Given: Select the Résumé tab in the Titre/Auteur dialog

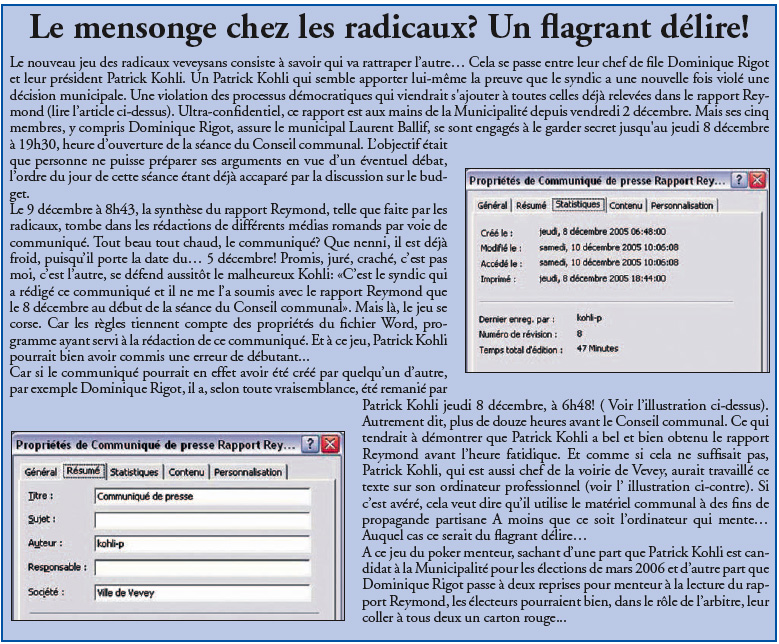Looking at the screenshot, I should tap(83, 471).
